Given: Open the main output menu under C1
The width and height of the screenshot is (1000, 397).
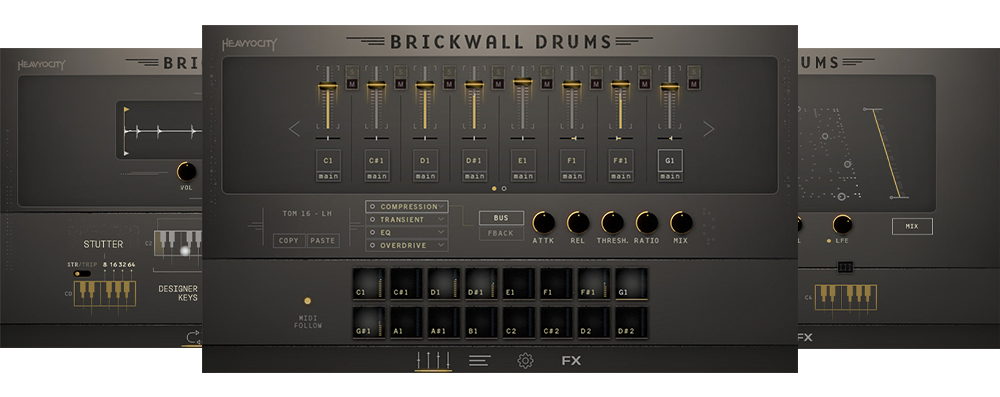Looking at the screenshot, I should [x=328, y=176].
